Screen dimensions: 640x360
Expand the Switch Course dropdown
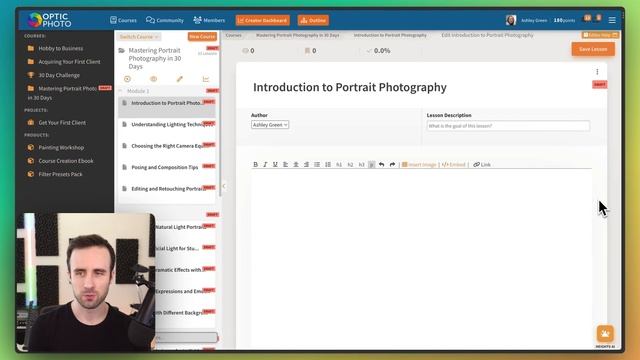click(139, 37)
